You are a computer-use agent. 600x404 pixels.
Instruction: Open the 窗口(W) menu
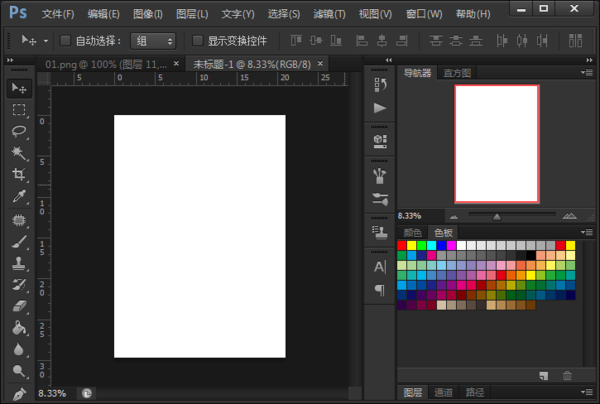[x=424, y=14]
